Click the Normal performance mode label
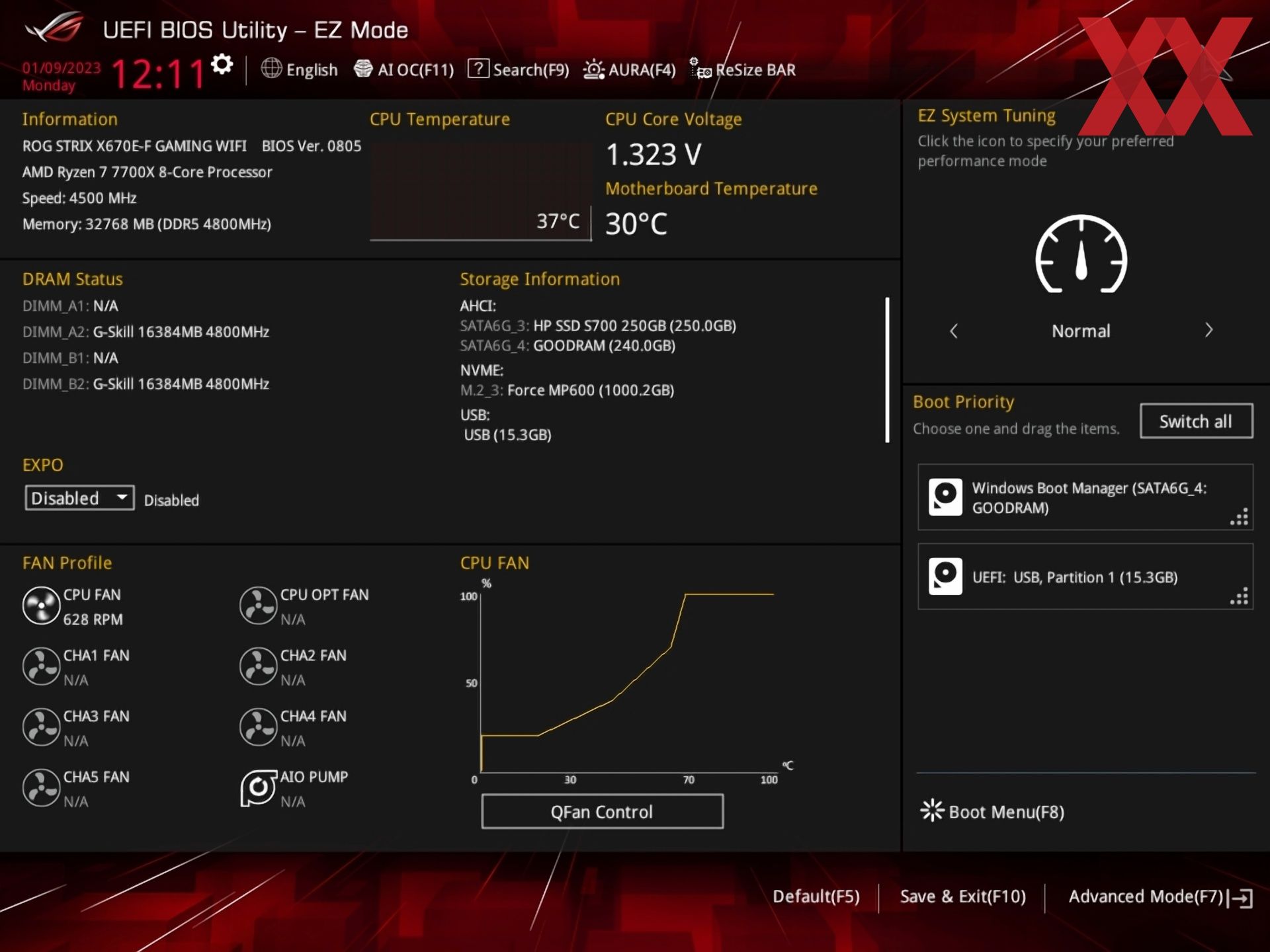This screenshot has width=1270, height=952. coord(1081,331)
